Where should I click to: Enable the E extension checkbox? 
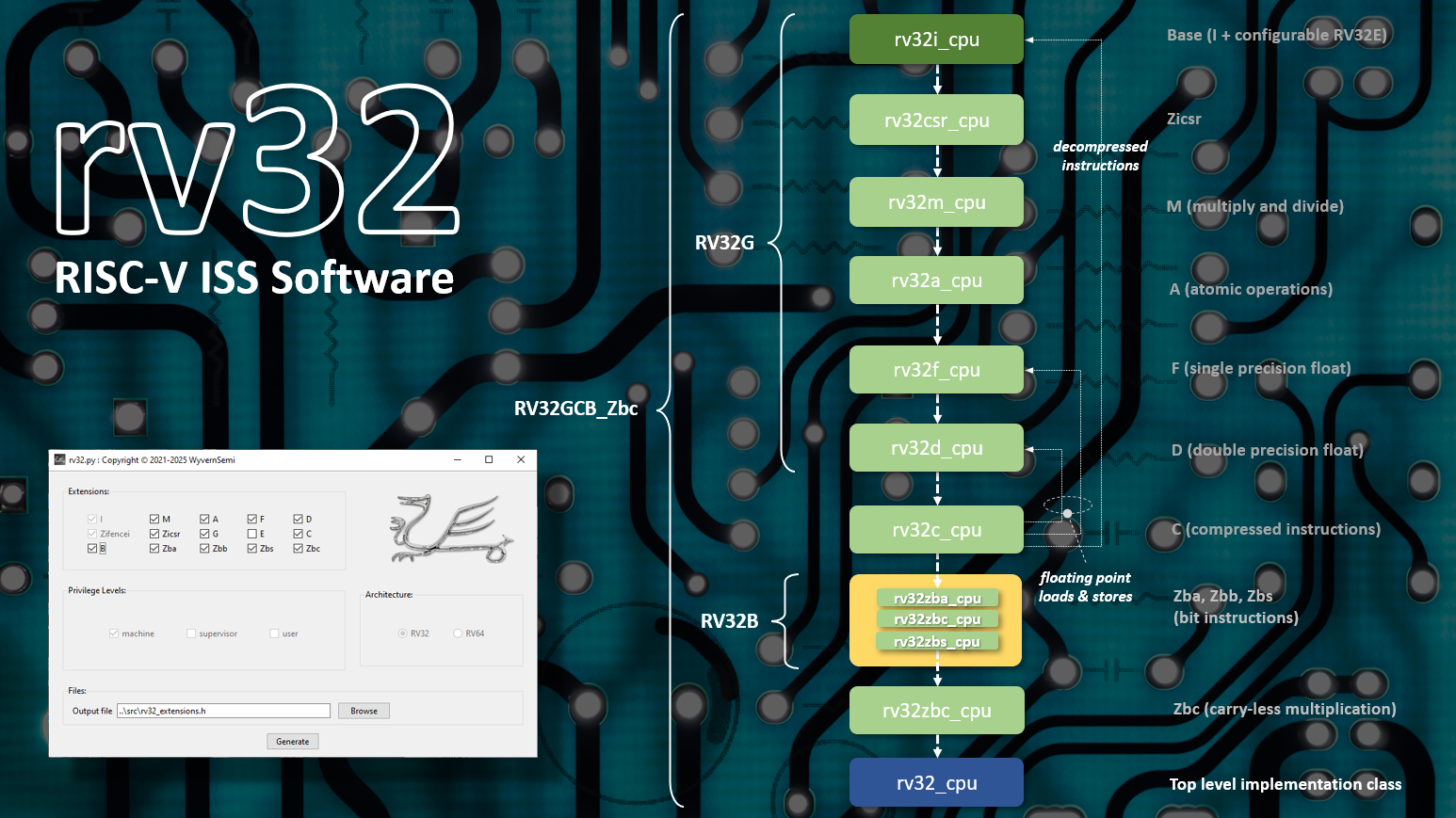252,534
